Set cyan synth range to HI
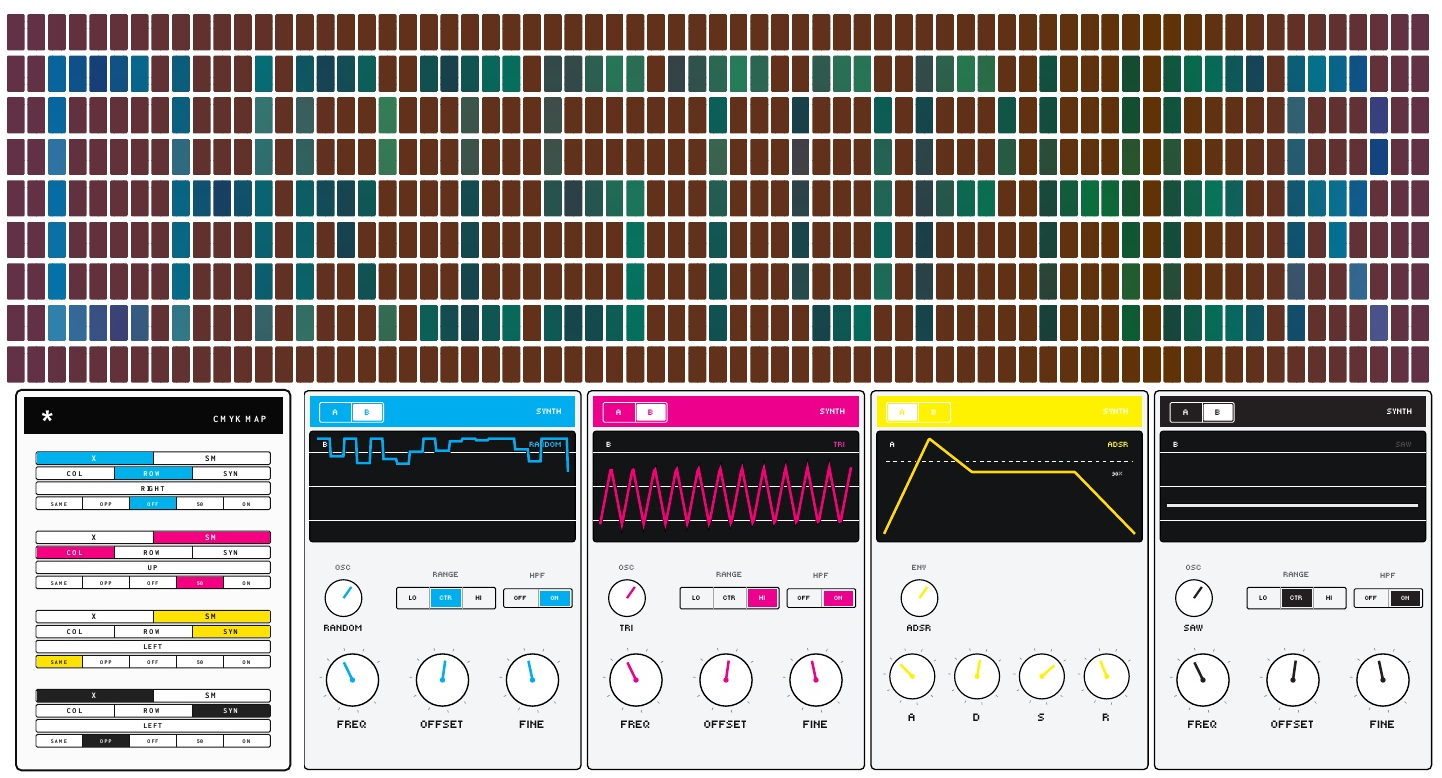 478,598
